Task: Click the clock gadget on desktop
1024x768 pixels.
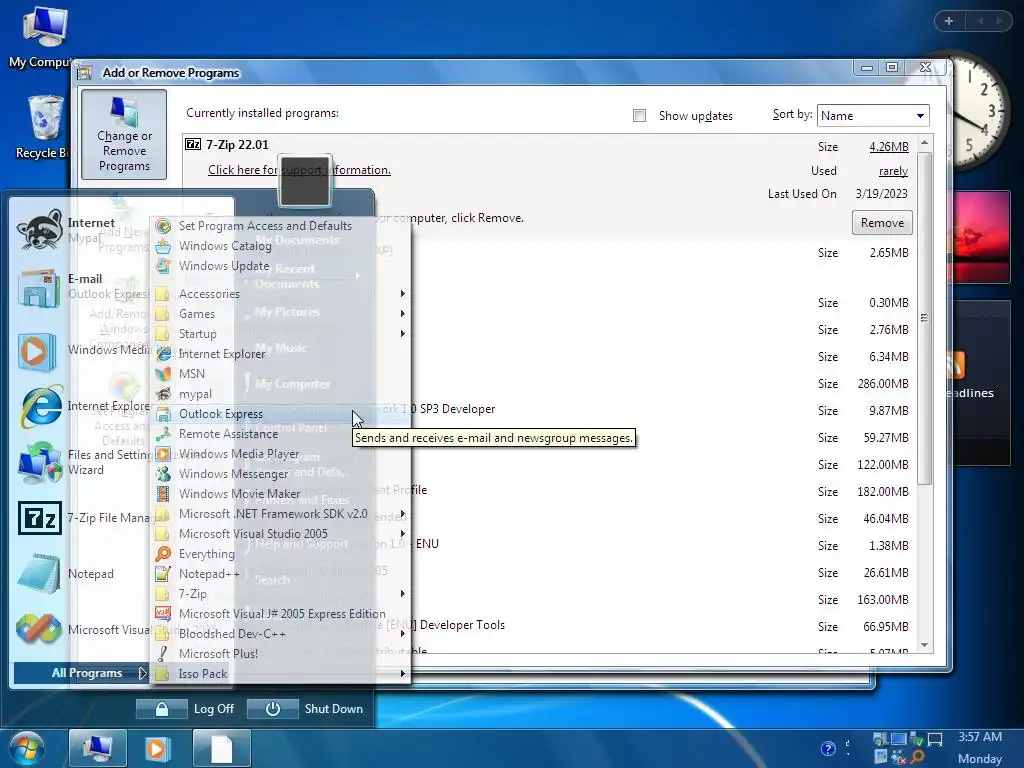Action: (980, 111)
